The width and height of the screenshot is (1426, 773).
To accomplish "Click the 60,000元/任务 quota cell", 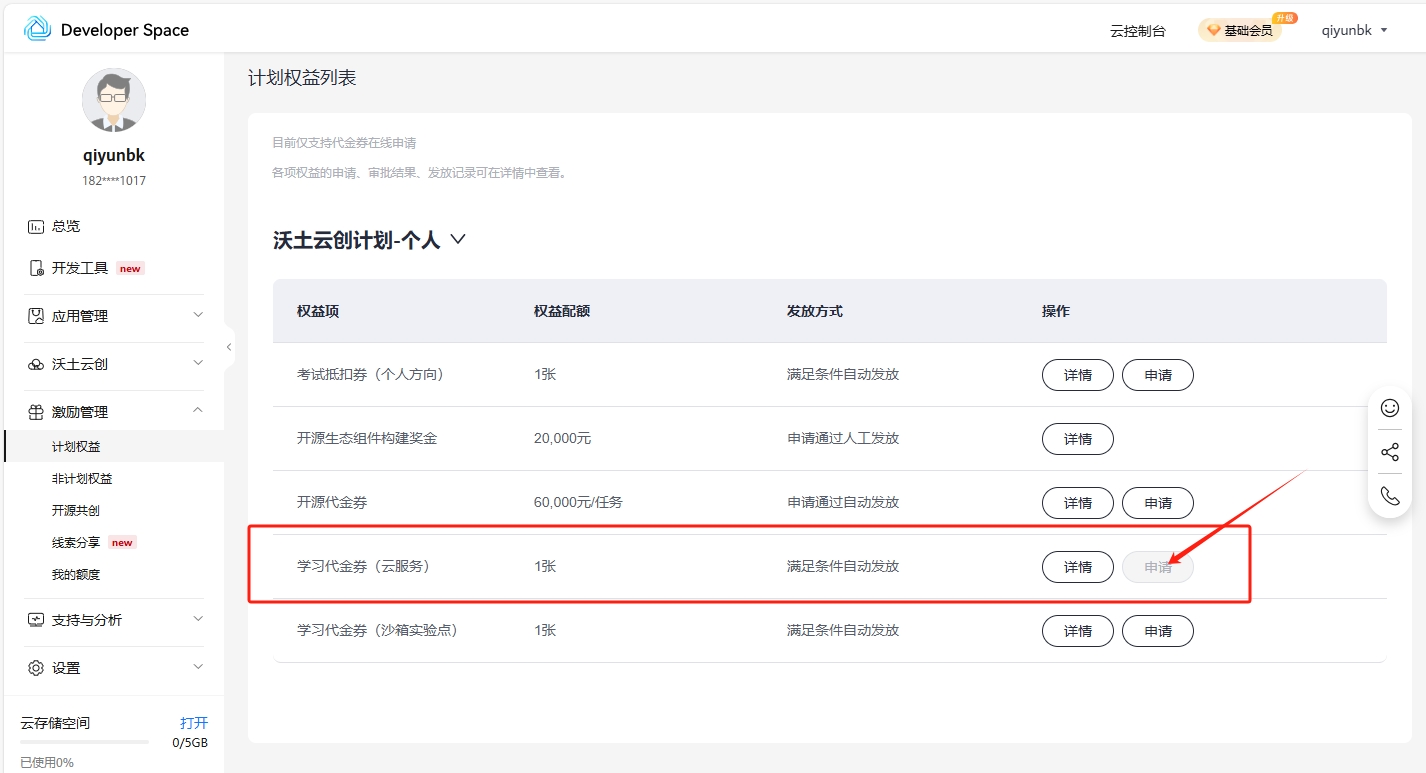I will click(578, 502).
